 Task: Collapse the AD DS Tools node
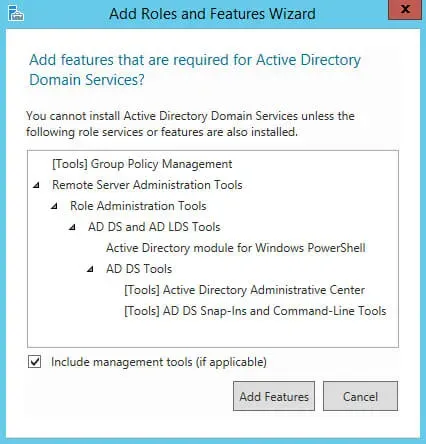tap(90, 269)
